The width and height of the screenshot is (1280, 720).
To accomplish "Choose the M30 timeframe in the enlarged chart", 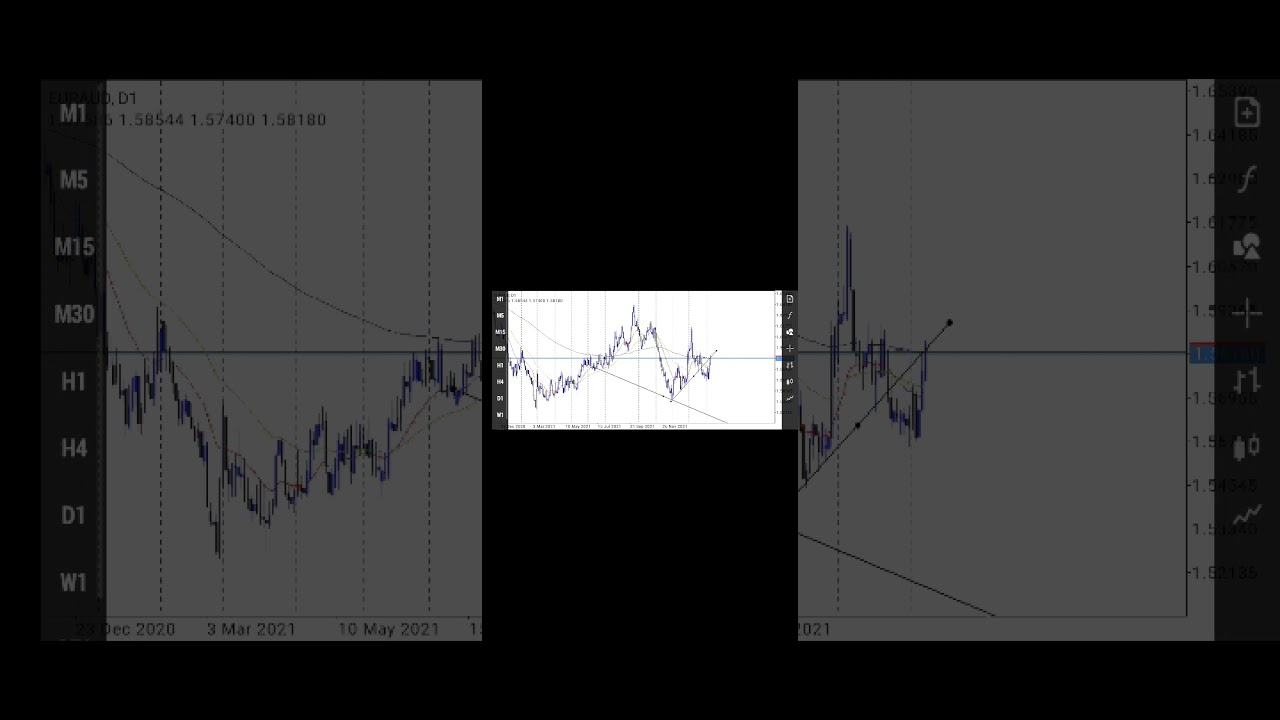I will pos(73,314).
